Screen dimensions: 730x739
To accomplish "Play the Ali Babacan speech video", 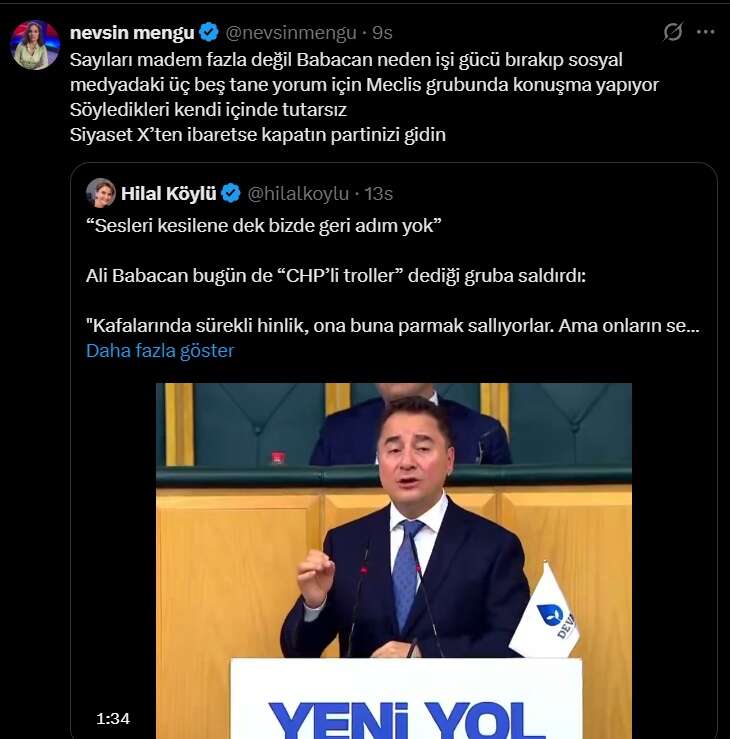I will click(393, 560).
